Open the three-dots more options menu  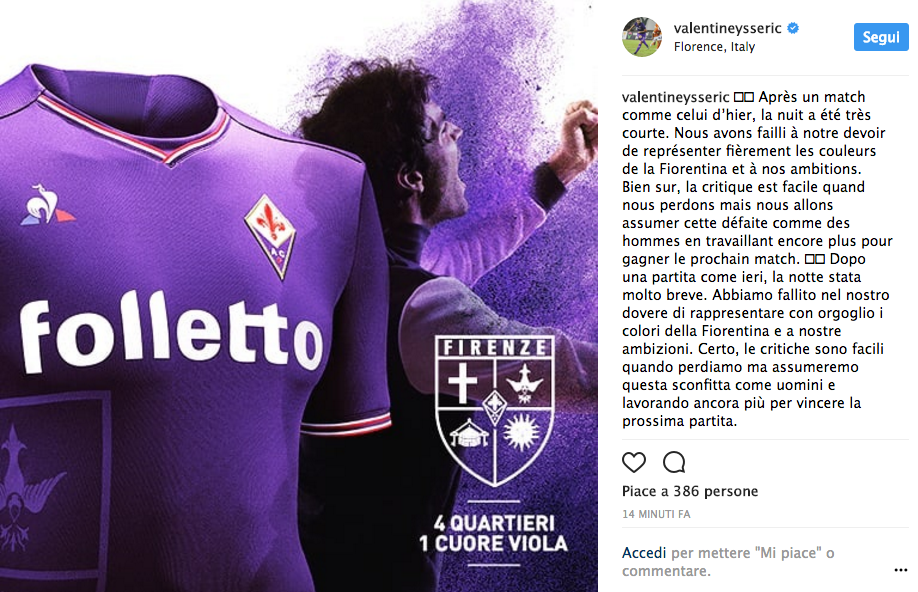point(900,570)
